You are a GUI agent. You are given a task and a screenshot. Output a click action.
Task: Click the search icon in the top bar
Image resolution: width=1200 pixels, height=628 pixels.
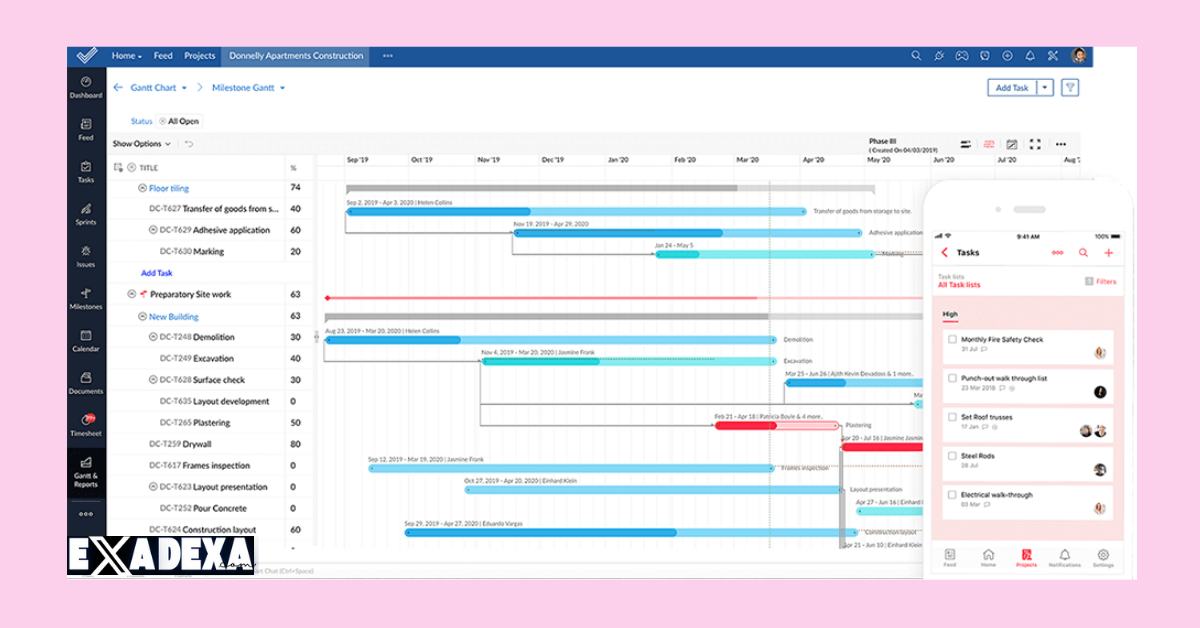[x=917, y=56]
